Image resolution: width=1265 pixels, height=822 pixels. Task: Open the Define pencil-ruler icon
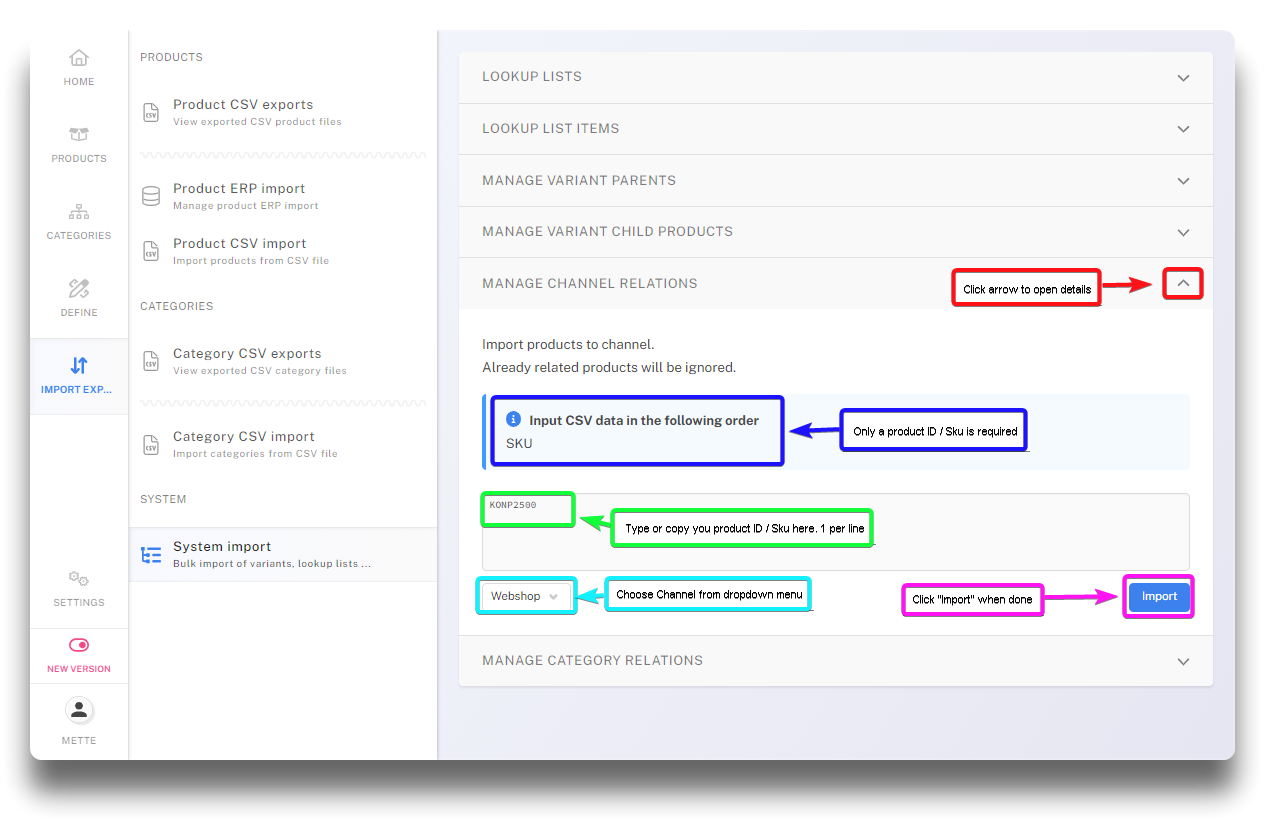pyautogui.click(x=79, y=289)
